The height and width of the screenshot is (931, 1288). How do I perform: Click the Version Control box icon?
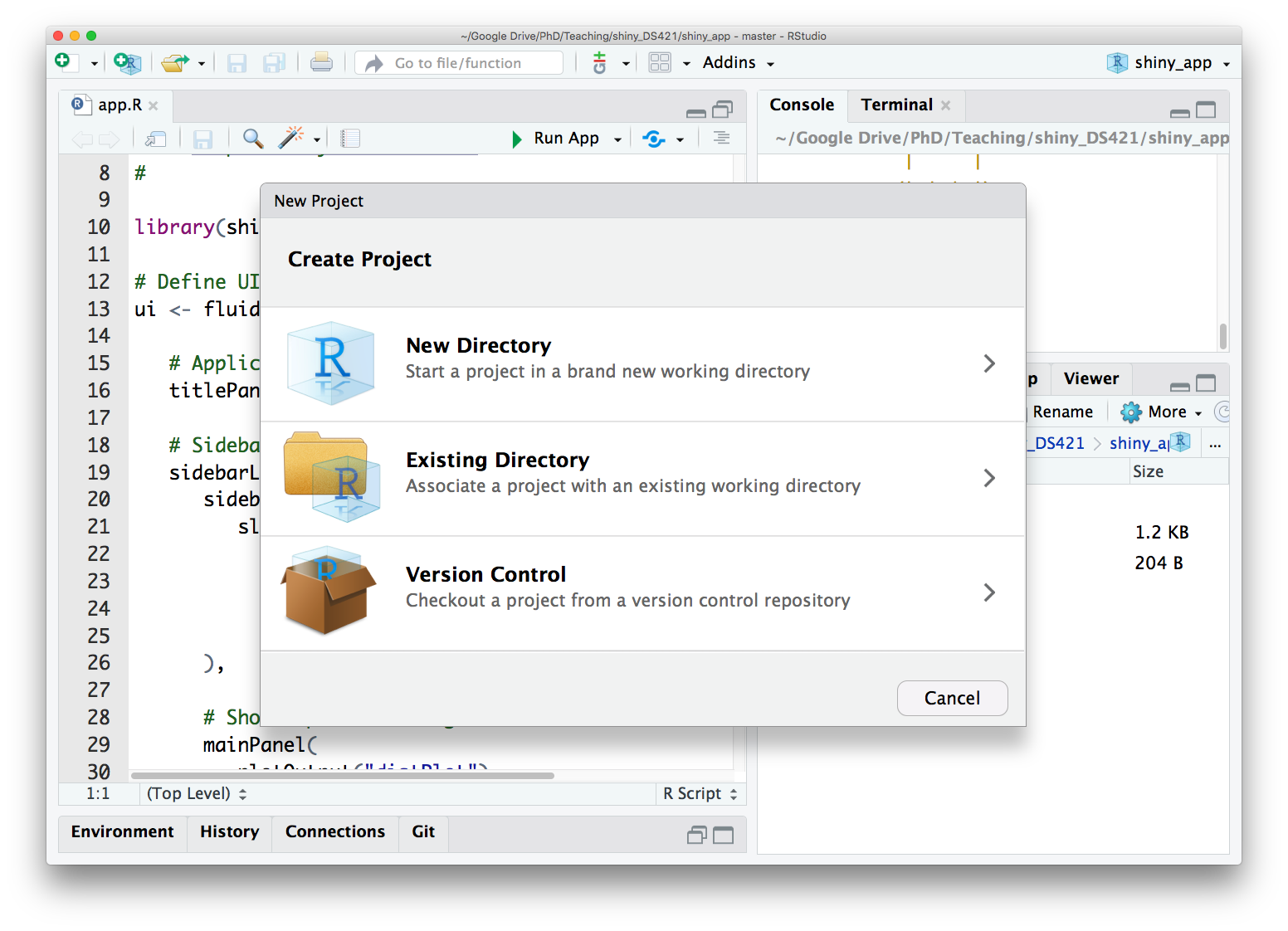329,591
